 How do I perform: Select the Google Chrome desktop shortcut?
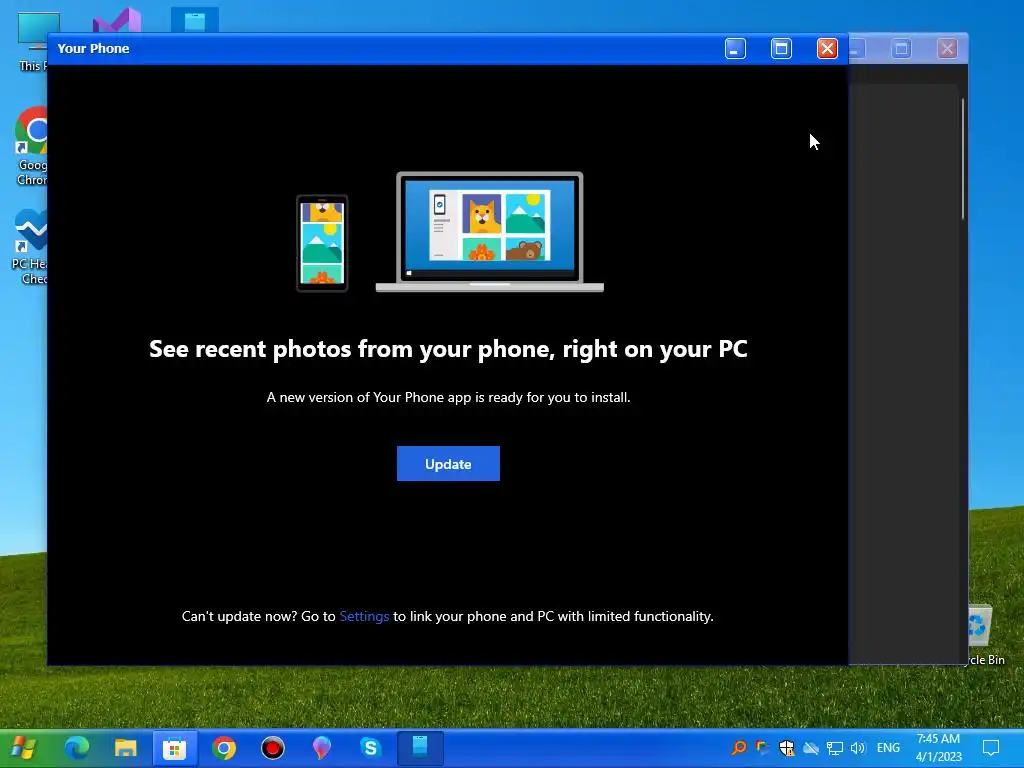(x=31, y=146)
